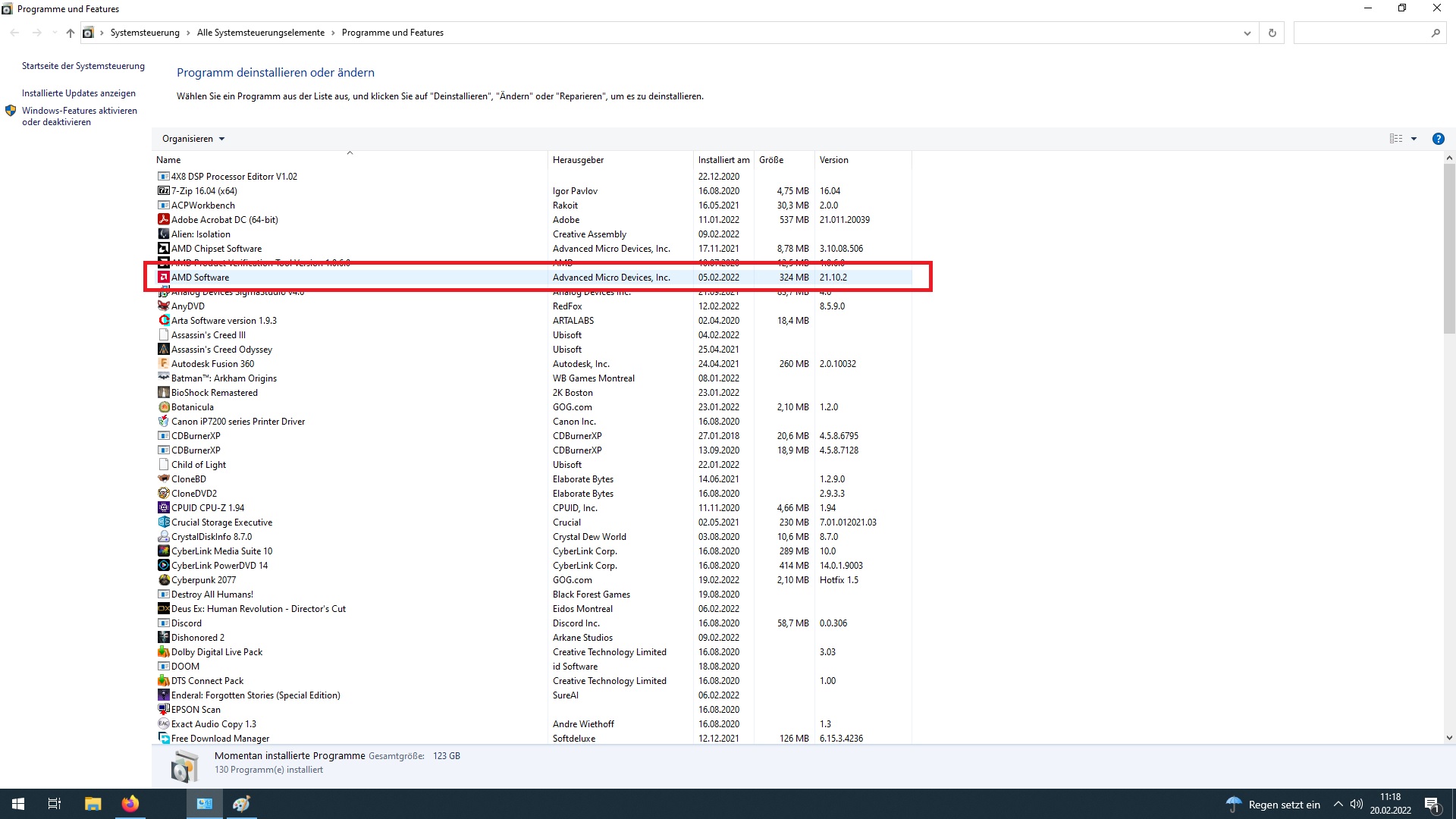The image size is (1456, 819).
Task: Expand the address bar history dropdown
Action: point(1247,33)
